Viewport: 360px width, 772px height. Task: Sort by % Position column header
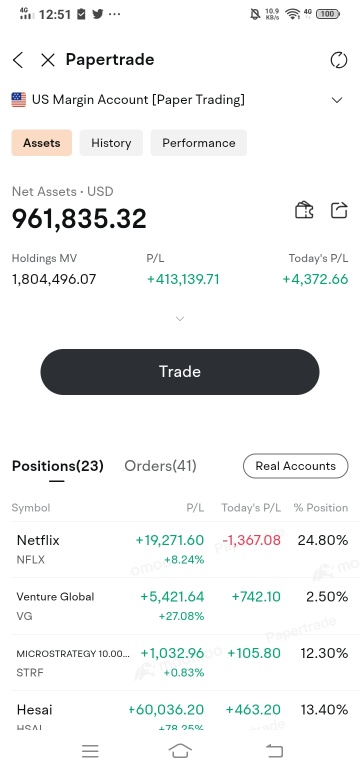[321, 508]
